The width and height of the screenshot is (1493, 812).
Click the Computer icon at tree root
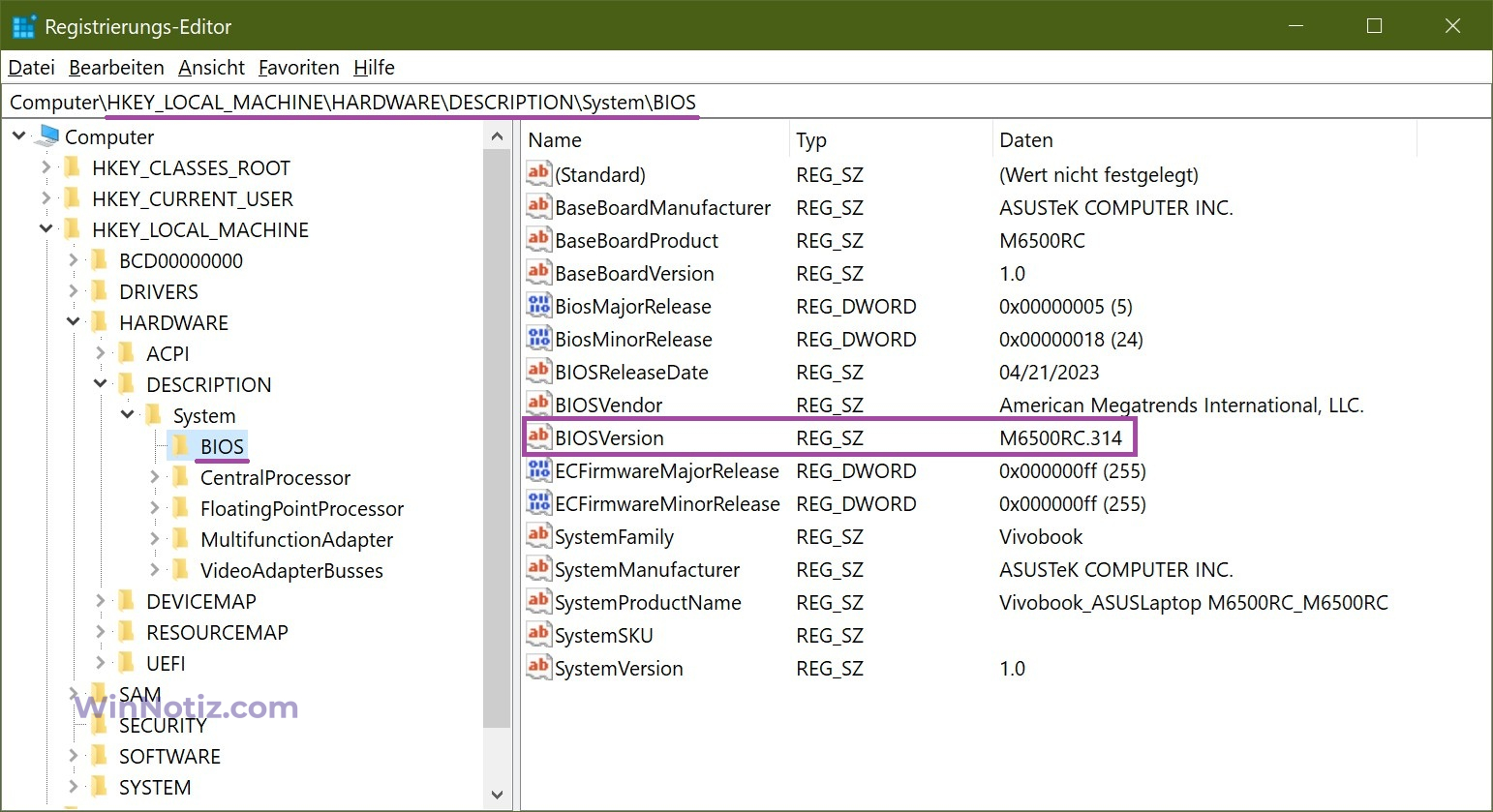click(46, 136)
